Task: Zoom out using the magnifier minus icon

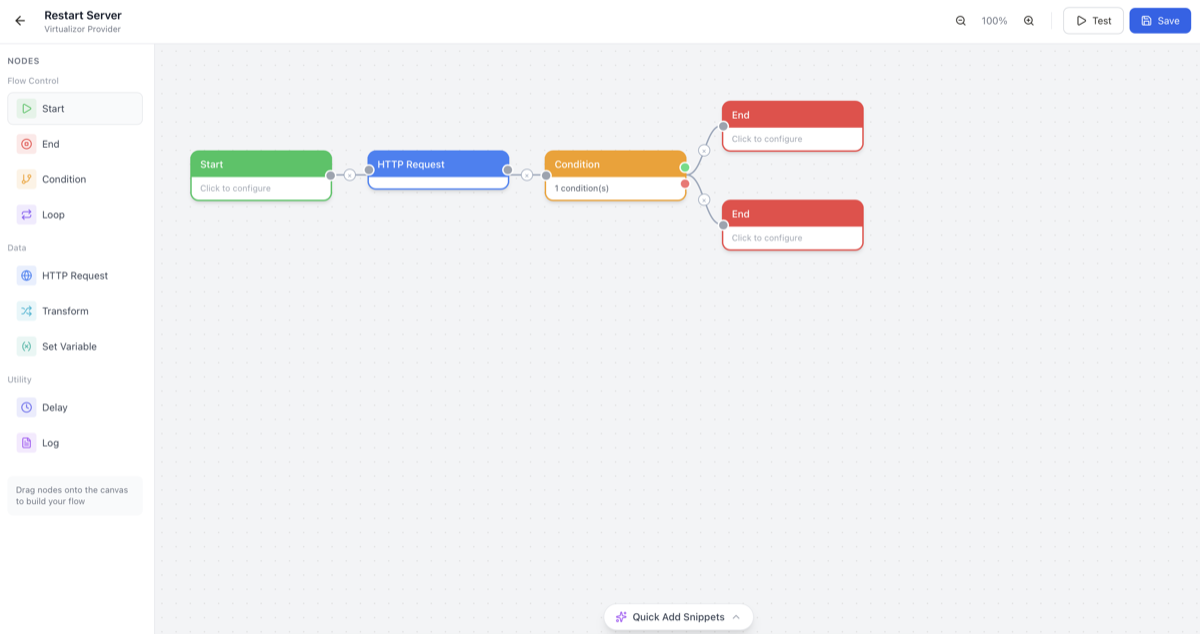Action: pos(960,20)
